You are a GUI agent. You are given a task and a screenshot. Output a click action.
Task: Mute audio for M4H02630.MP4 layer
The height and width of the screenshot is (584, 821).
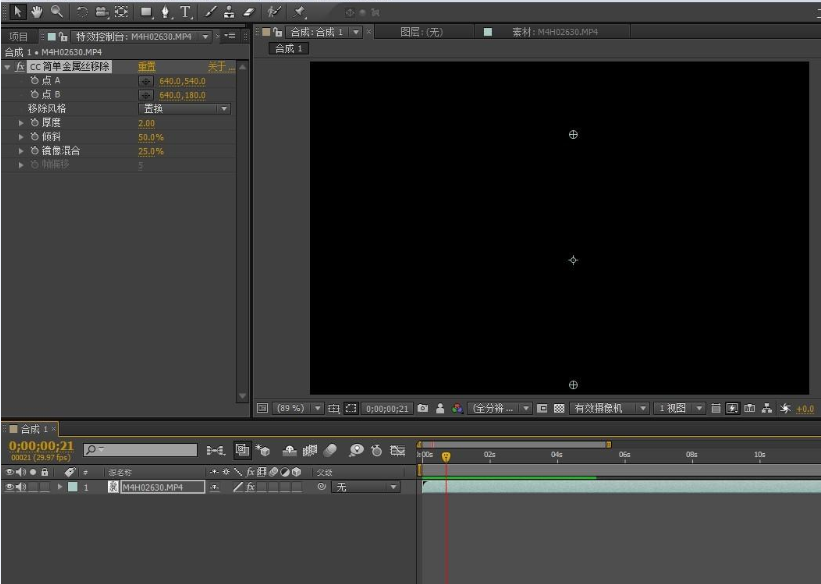(x=21, y=487)
